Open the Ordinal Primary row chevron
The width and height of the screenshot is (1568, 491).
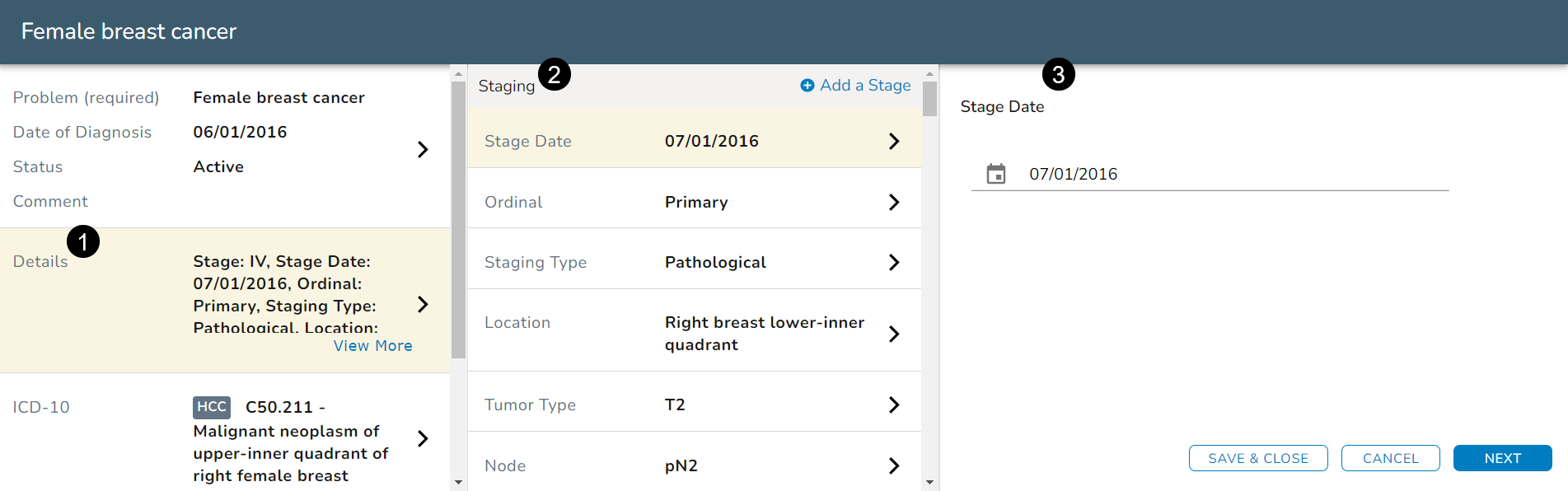point(894,202)
